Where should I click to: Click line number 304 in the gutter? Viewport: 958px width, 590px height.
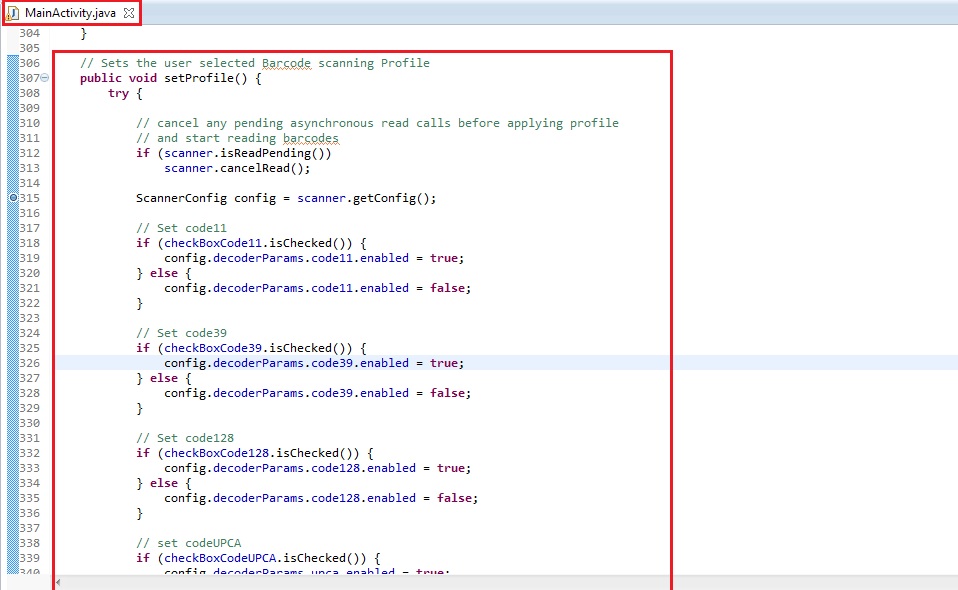[x=29, y=33]
